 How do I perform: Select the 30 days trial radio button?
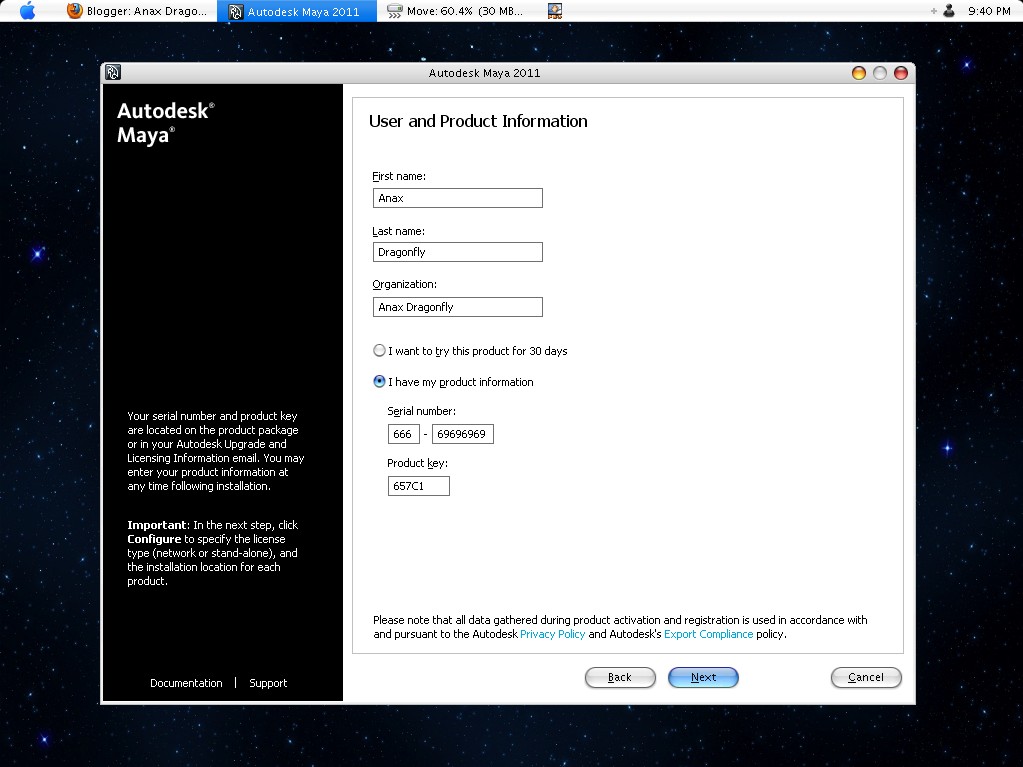(379, 350)
